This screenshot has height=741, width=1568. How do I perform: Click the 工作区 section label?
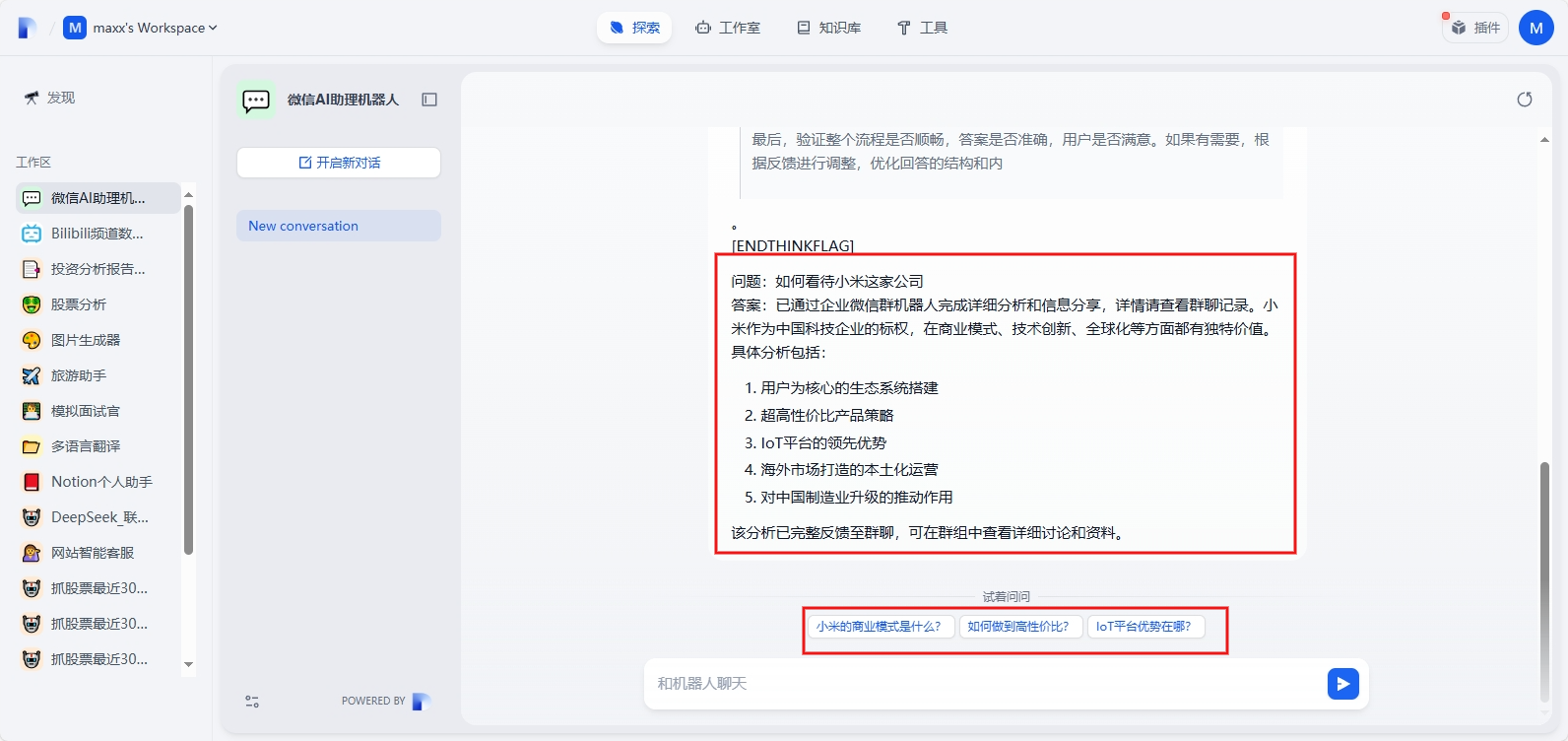[33, 163]
